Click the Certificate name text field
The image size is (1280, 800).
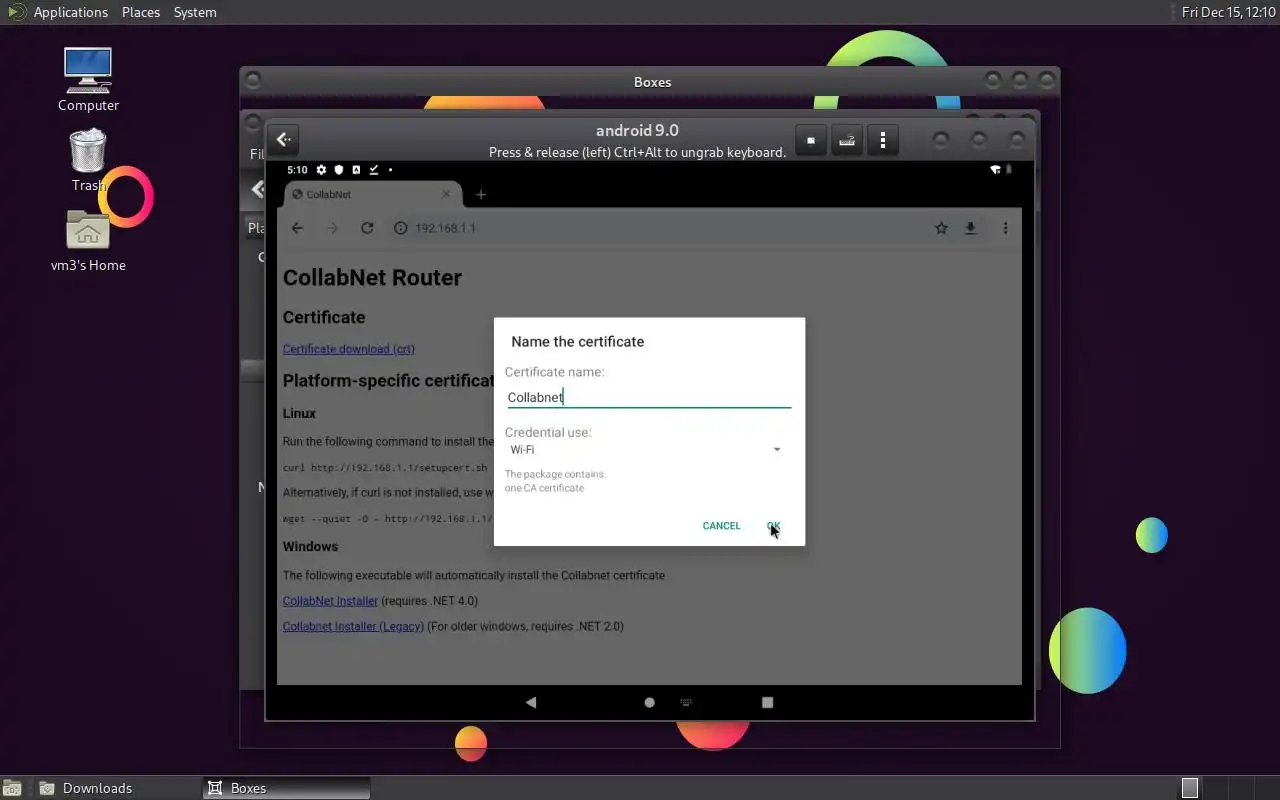pos(648,397)
